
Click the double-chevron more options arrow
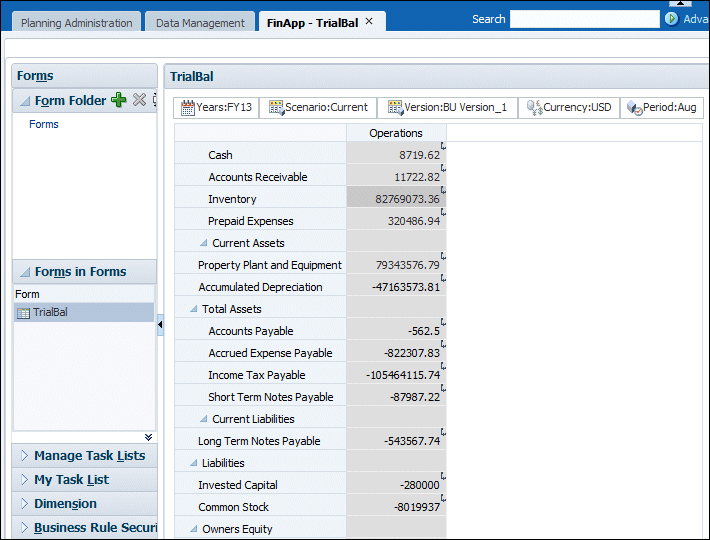148,437
